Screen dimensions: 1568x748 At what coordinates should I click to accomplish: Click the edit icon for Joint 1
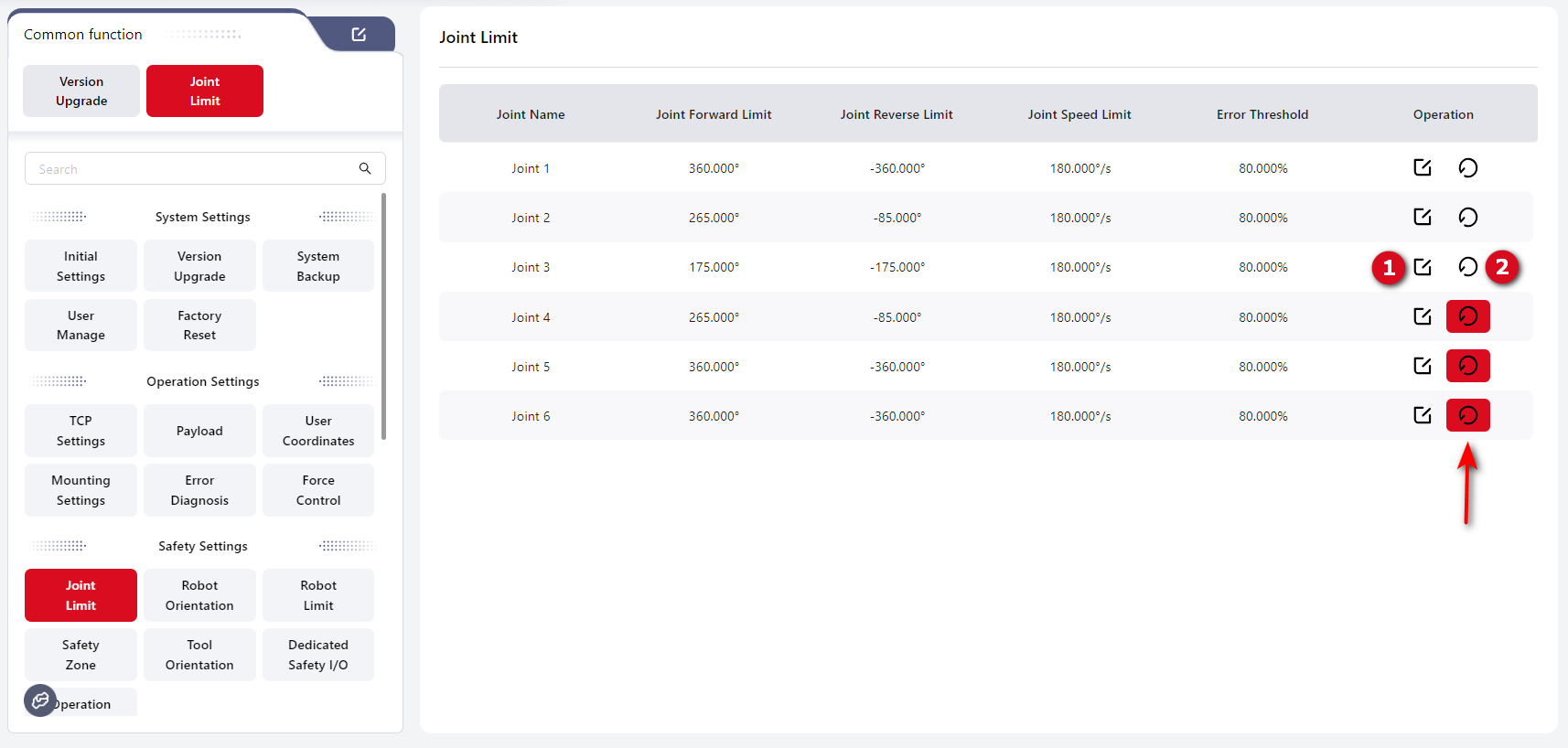pyautogui.click(x=1422, y=167)
